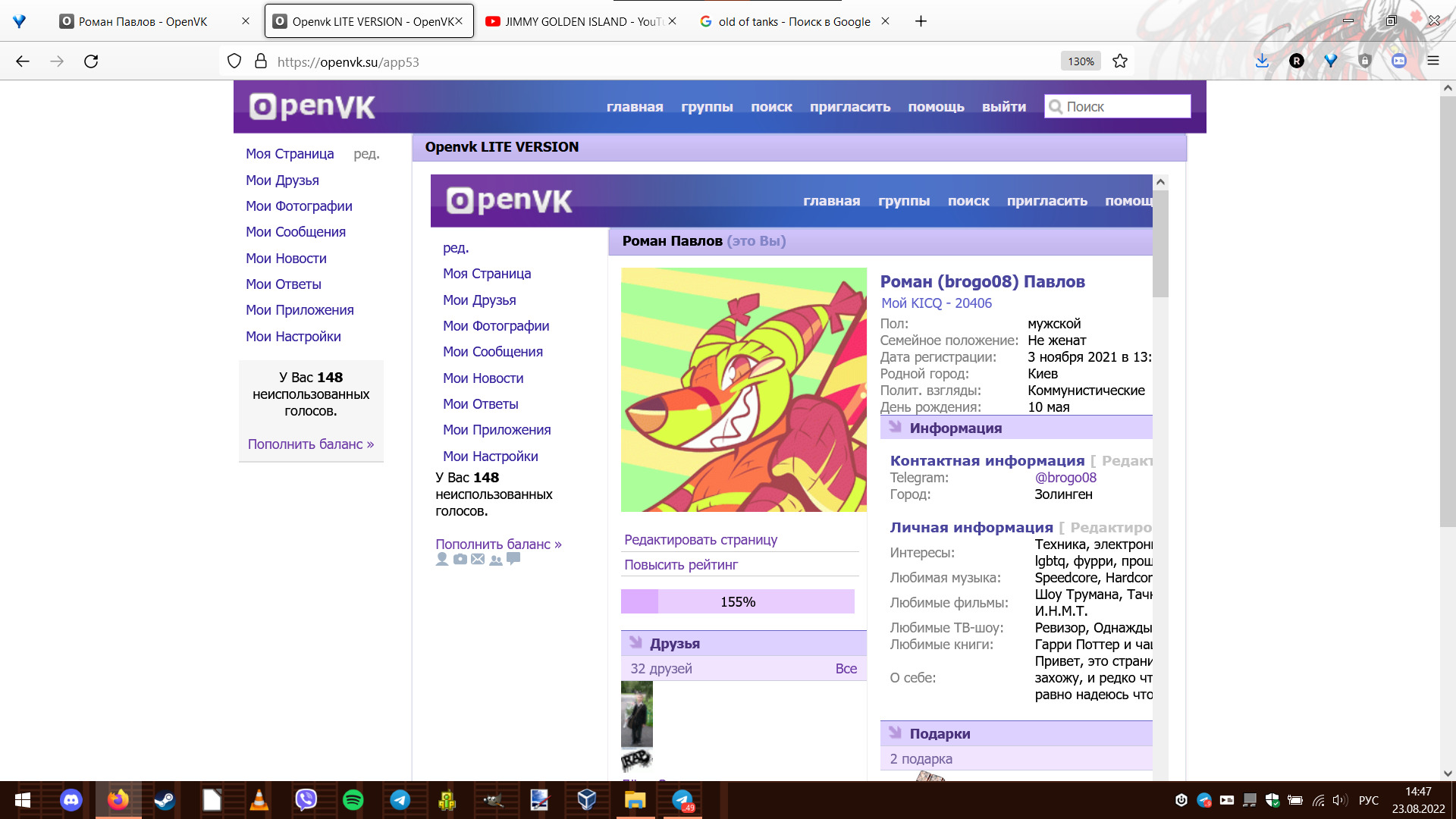The image size is (1456, 819).
Task: Click the speech bubble icon
Action: pyautogui.click(x=513, y=559)
